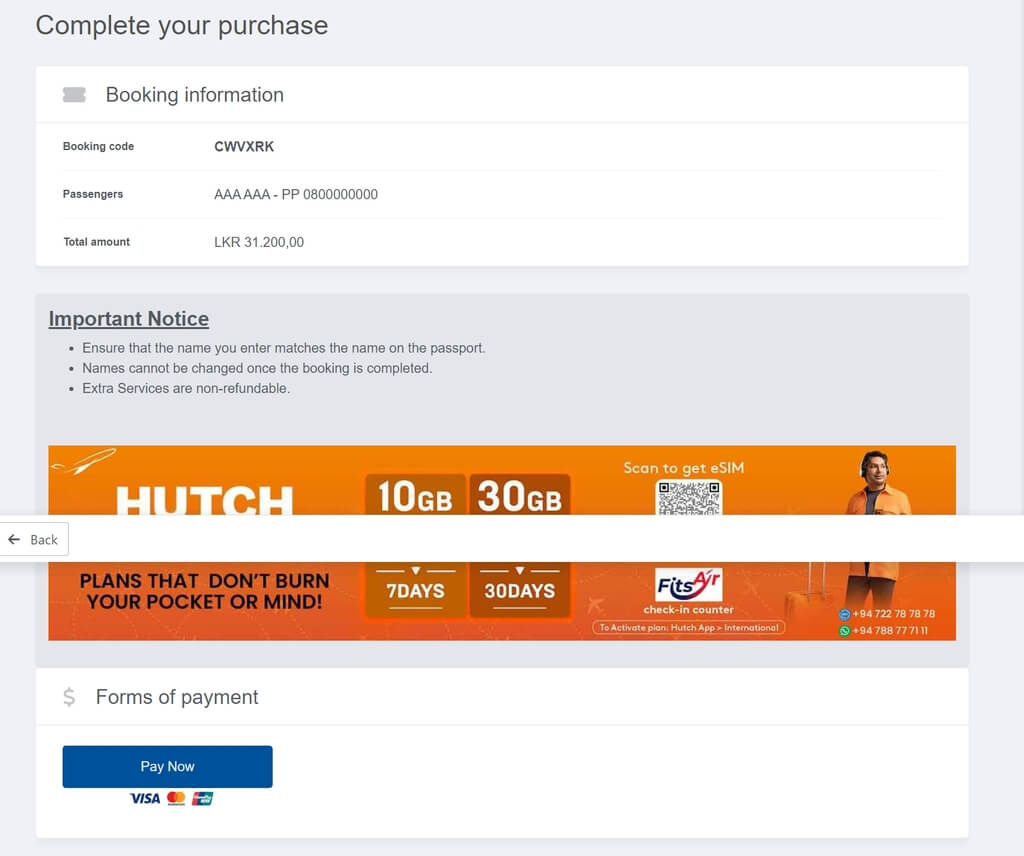
Task: Click the WhatsApp number +94 788 77 71 11
Action: coord(883,631)
